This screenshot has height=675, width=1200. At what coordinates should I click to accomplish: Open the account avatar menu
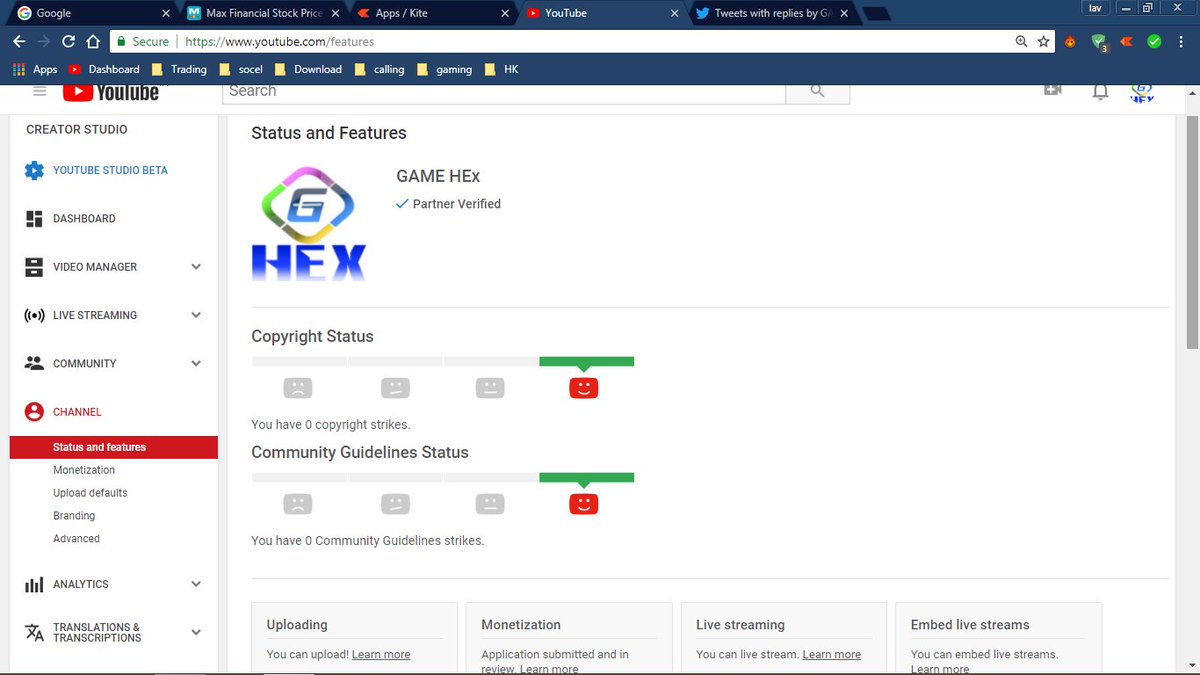click(1142, 93)
